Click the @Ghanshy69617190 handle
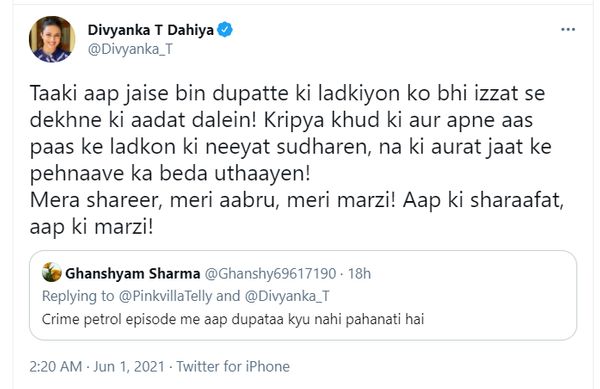The width and height of the screenshot is (600, 389). point(270,273)
